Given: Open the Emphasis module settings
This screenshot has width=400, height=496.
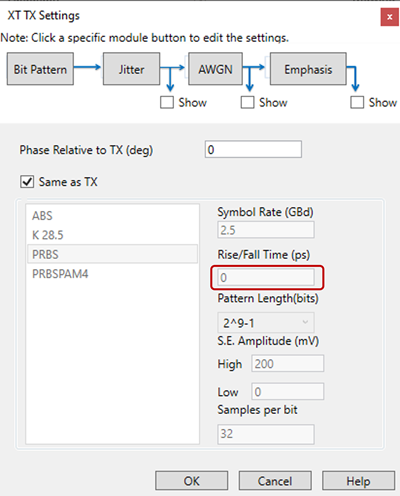Looking at the screenshot, I should pyautogui.click(x=308, y=69).
